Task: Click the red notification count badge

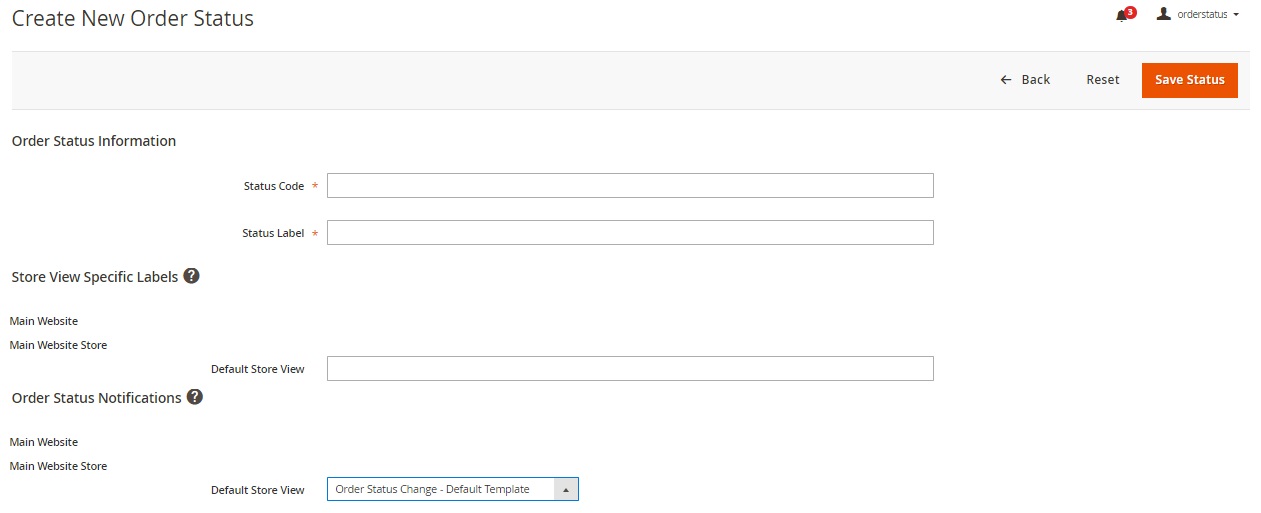Action: tap(1130, 12)
